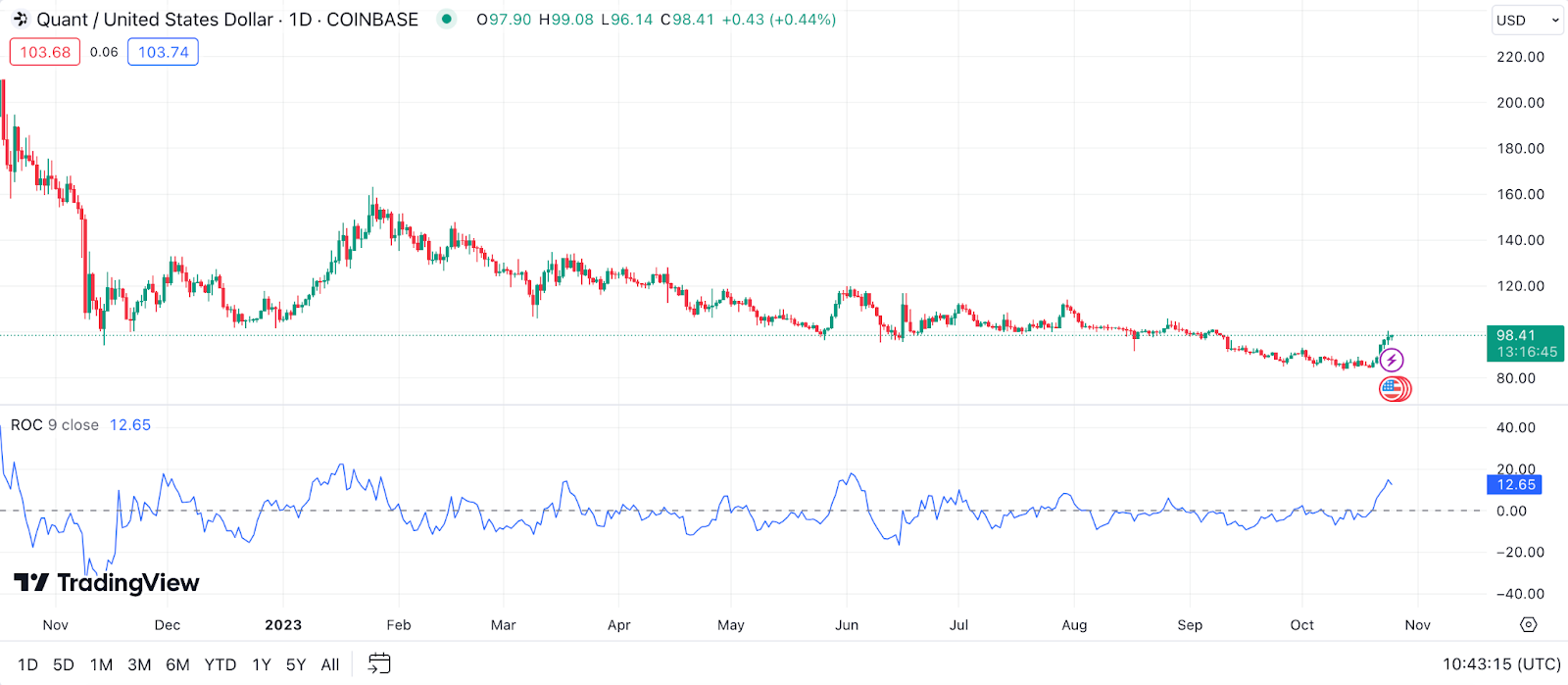This screenshot has width=1568, height=685.
Task: Click the 120.00 price axis label
Action: click(1520, 286)
